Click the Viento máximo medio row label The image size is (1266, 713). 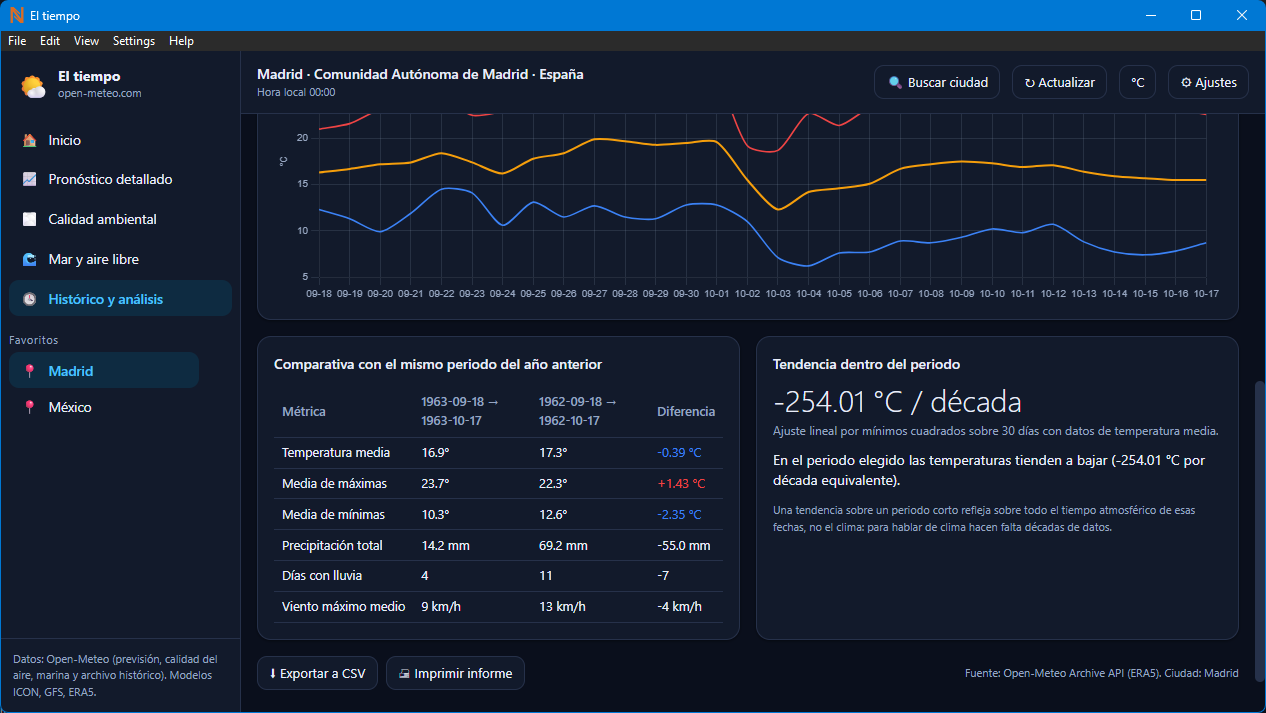(x=344, y=607)
